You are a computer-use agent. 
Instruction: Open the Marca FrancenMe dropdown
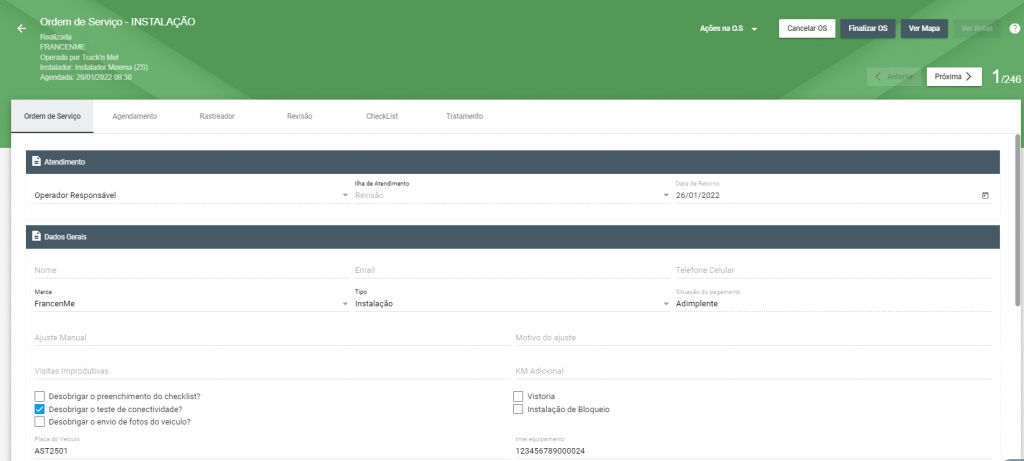click(191, 304)
